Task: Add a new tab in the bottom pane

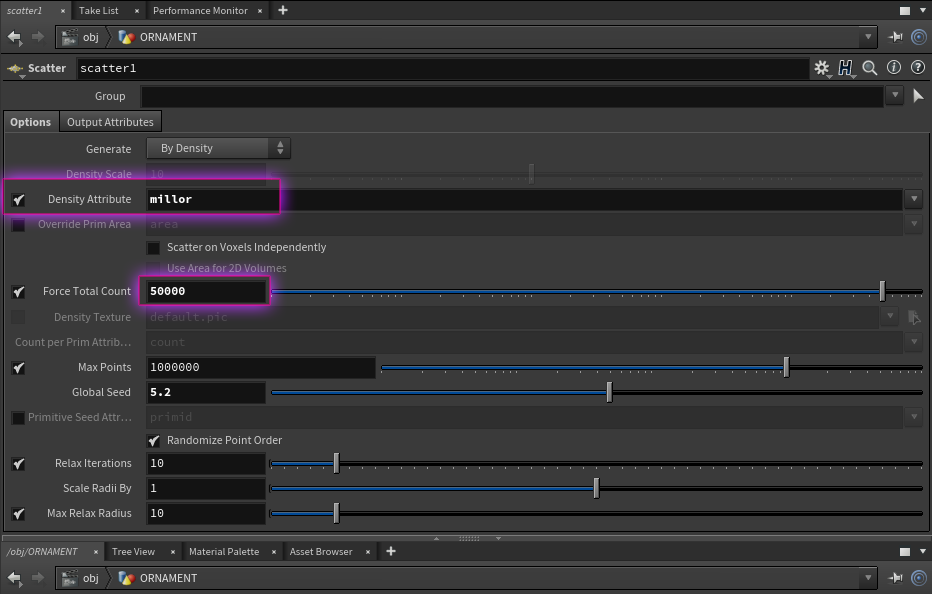Action: (x=391, y=551)
